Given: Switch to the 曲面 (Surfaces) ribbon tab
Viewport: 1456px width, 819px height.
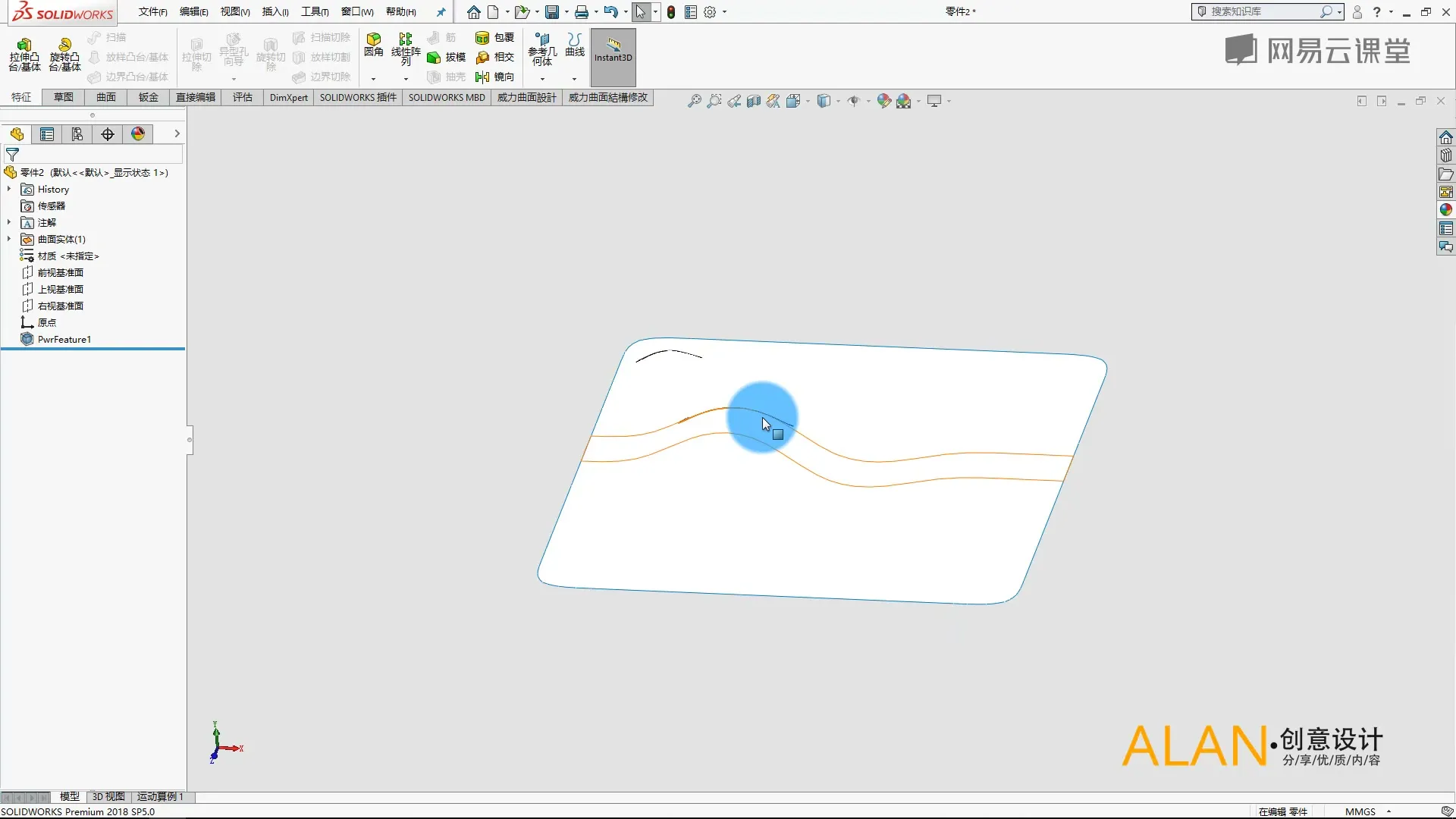Looking at the screenshot, I should (105, 97).
